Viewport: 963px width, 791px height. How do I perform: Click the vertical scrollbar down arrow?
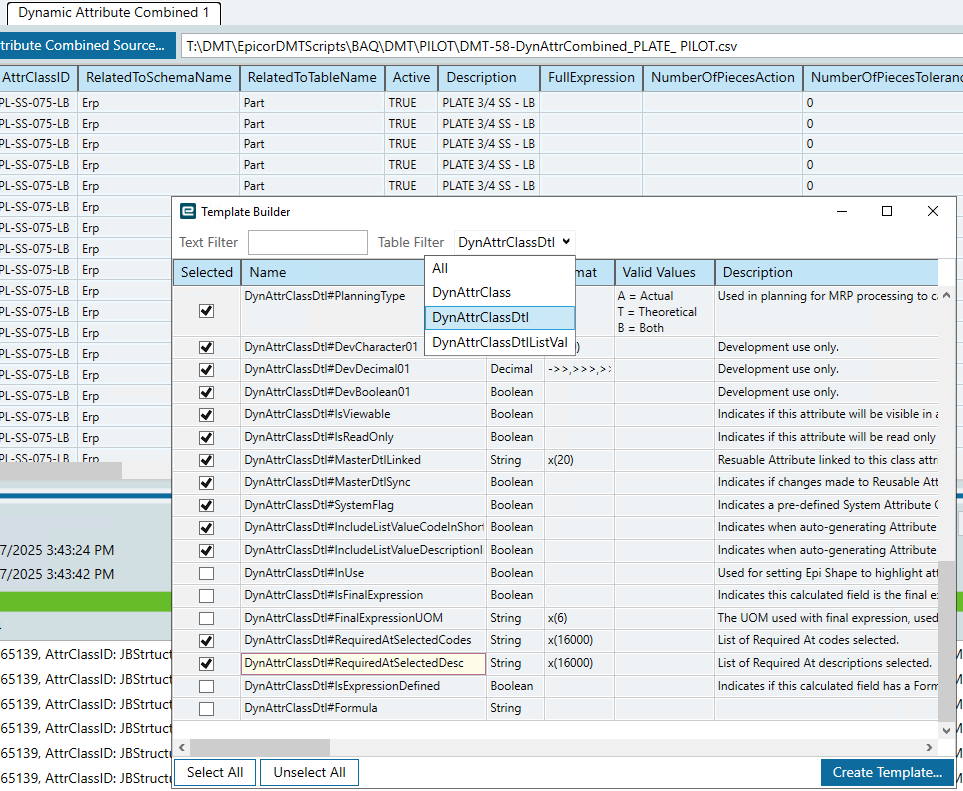click(x=946, y=730)
